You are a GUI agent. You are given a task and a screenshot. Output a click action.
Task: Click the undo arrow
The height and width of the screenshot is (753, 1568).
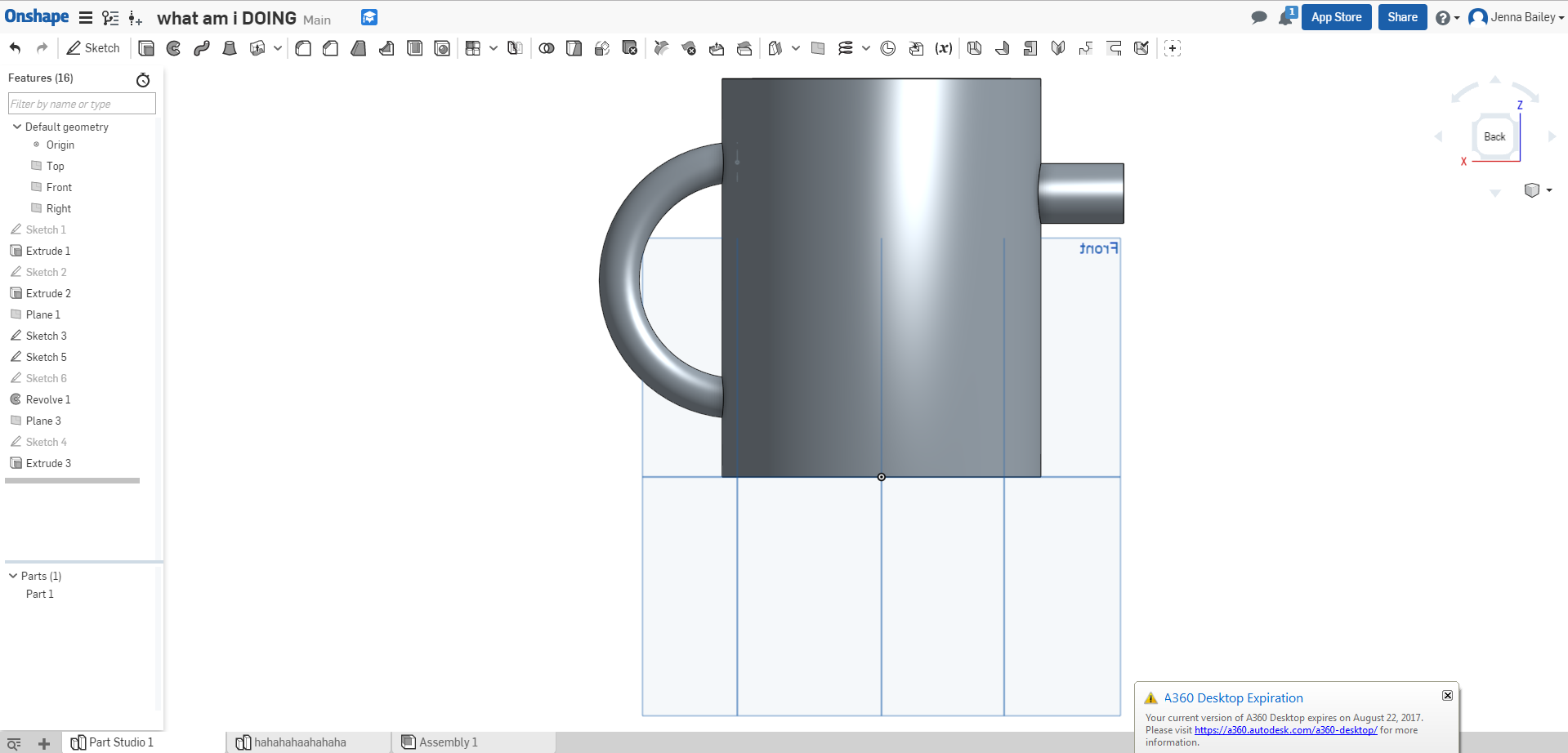click(x=16, y=48)
